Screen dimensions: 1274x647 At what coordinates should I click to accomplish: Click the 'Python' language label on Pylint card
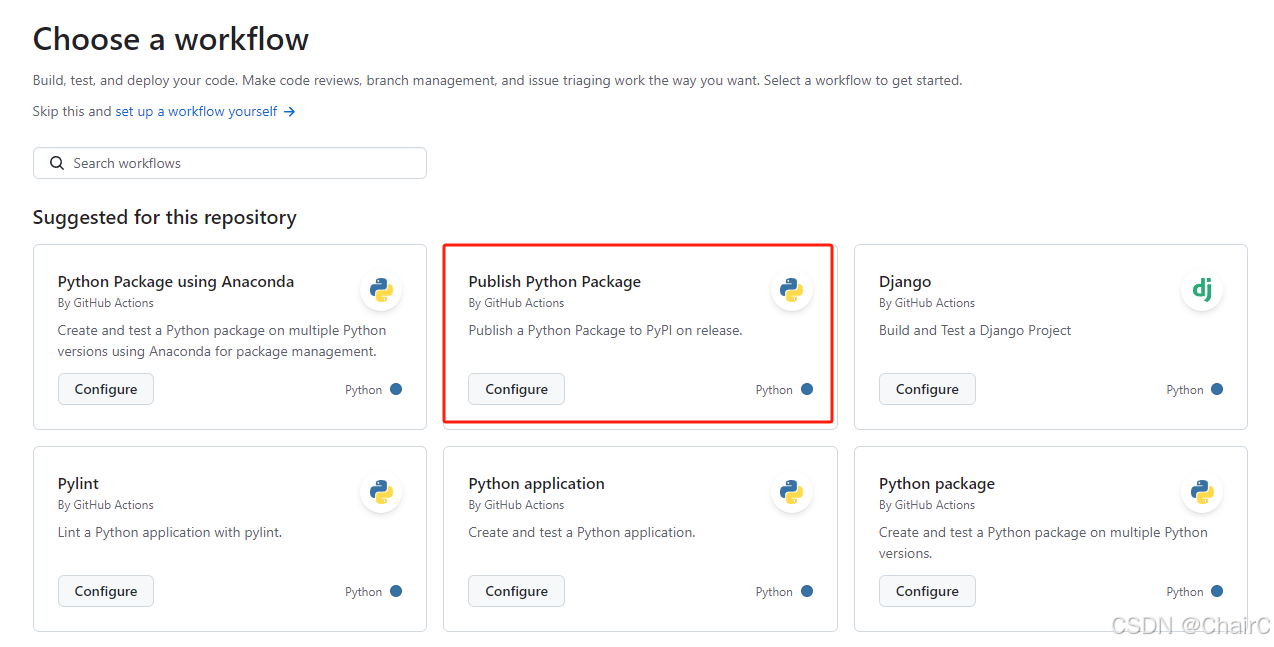pos(364,592)
